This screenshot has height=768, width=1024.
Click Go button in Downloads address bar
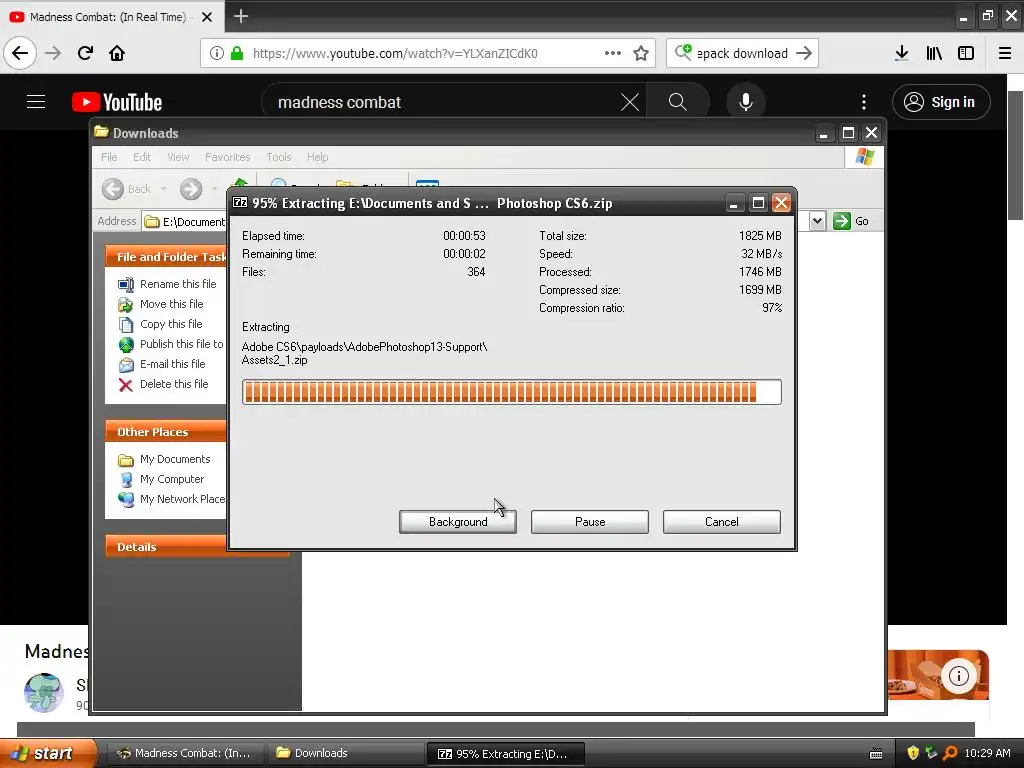[851, 221]
